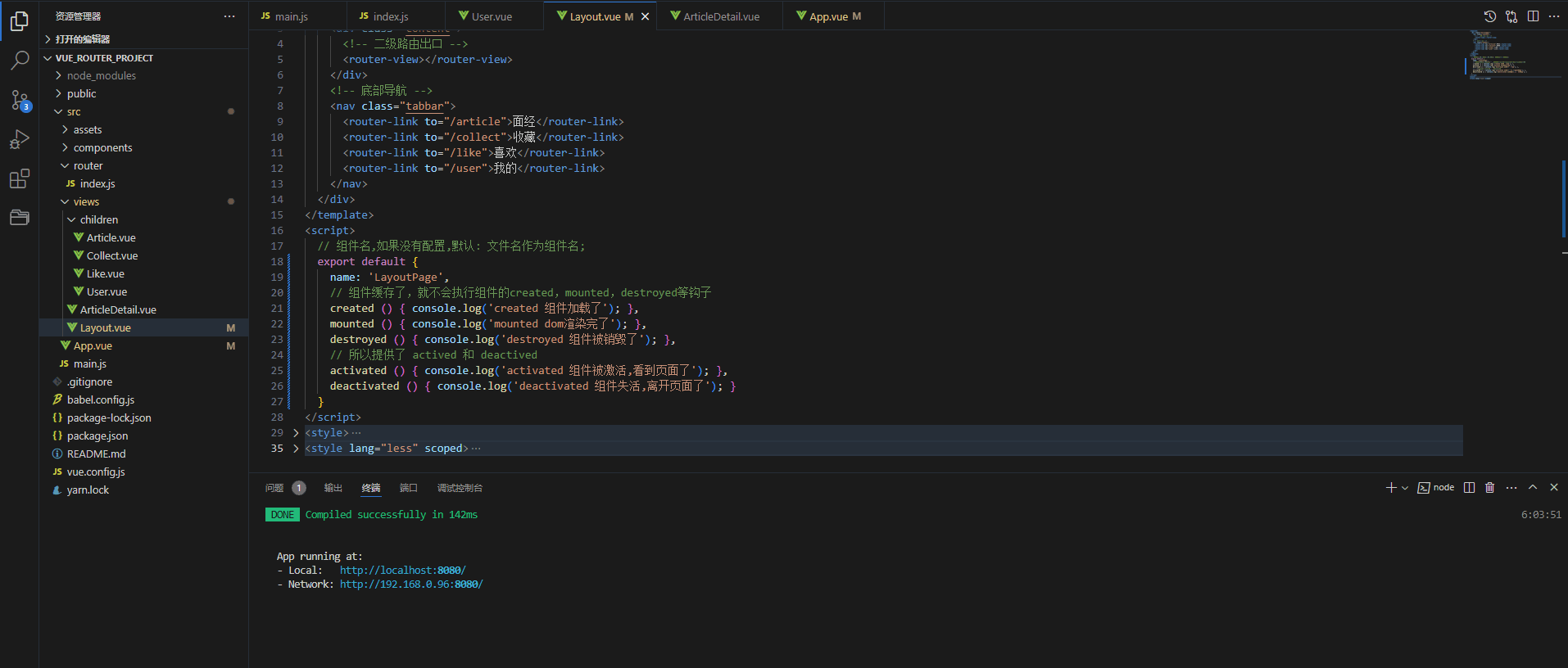Open changes compare icon in editor toolbar
Screen dimensions: 1568x668
[x=1511, y=16]
